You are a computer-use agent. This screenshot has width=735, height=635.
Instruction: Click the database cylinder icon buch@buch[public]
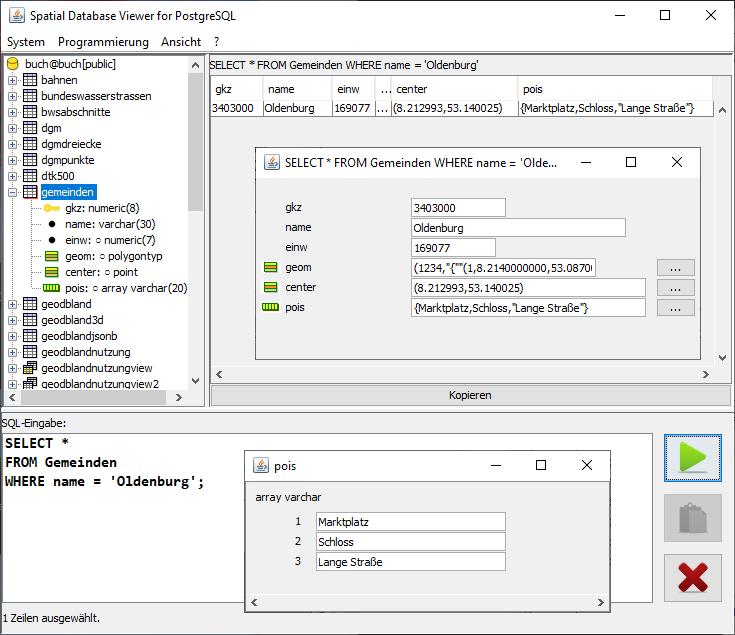[13, 64]
